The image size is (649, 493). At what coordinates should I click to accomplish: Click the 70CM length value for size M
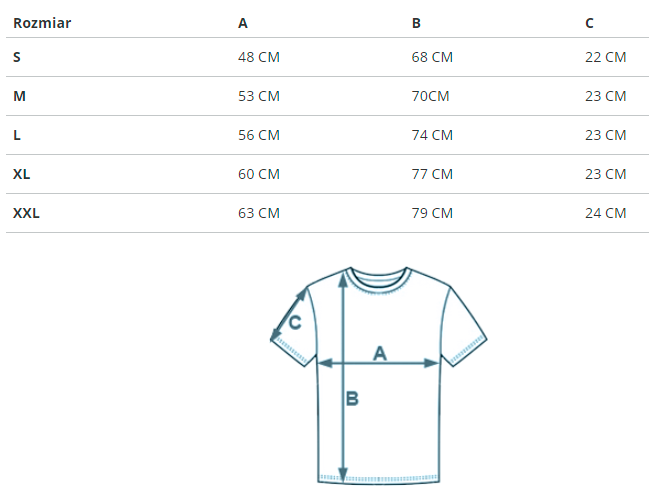point(430,96)
